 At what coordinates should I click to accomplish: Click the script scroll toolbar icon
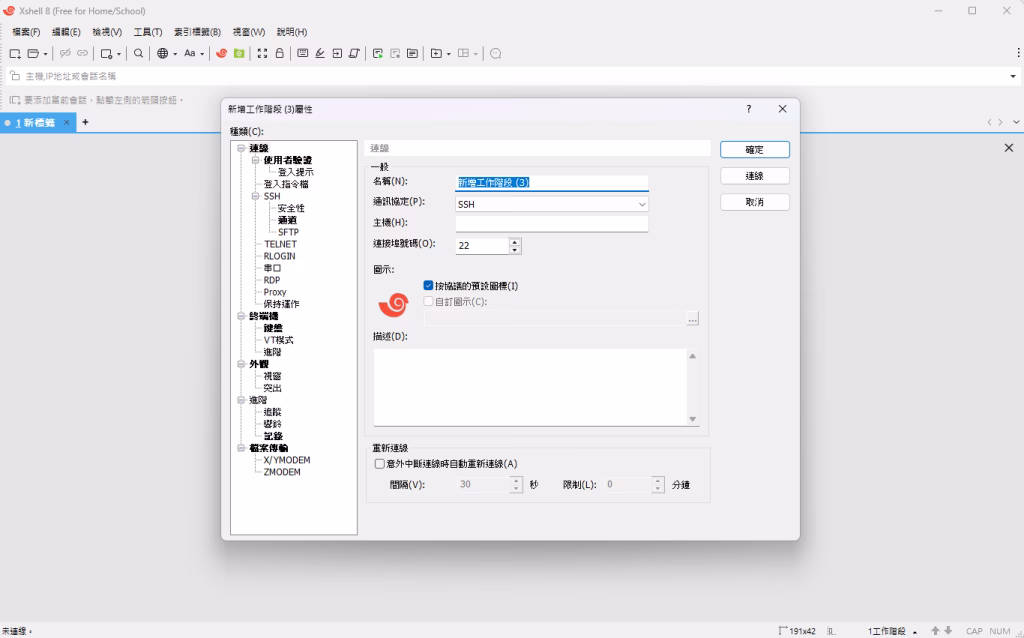click(x=354, y=54)
